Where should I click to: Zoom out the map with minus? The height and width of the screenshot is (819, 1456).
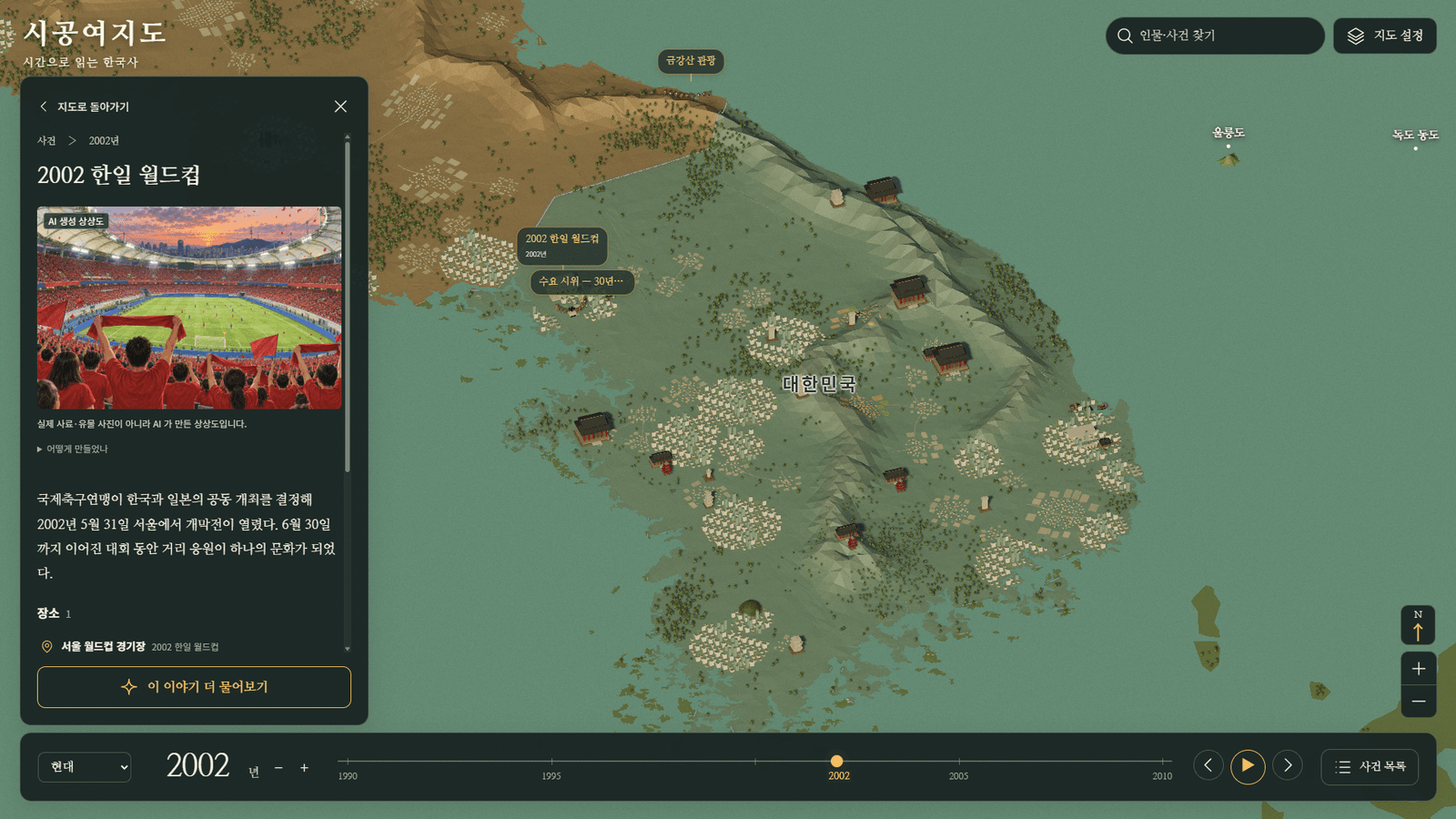click(1419, 702)
